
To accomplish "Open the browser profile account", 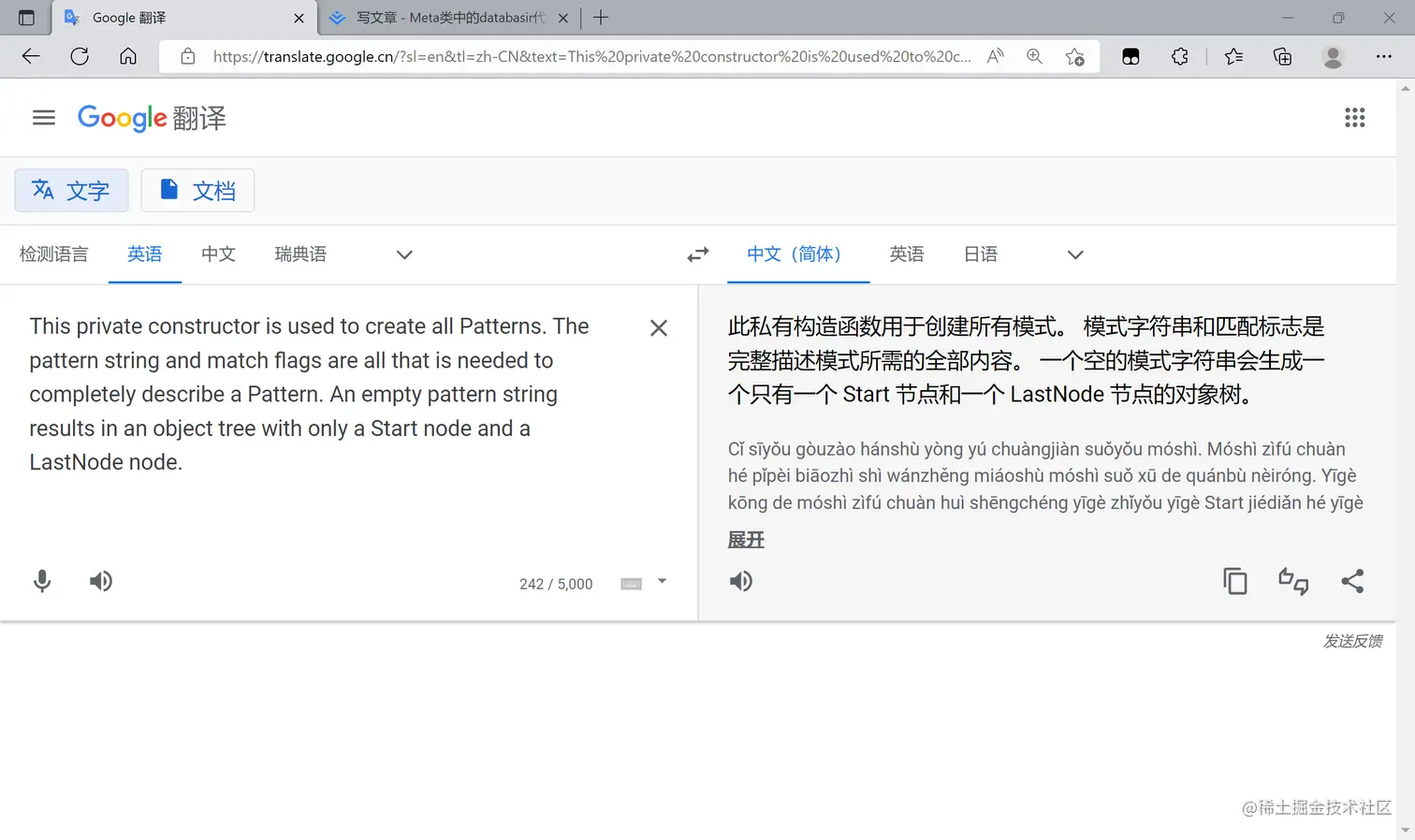I will click(x=1333, y=56).
